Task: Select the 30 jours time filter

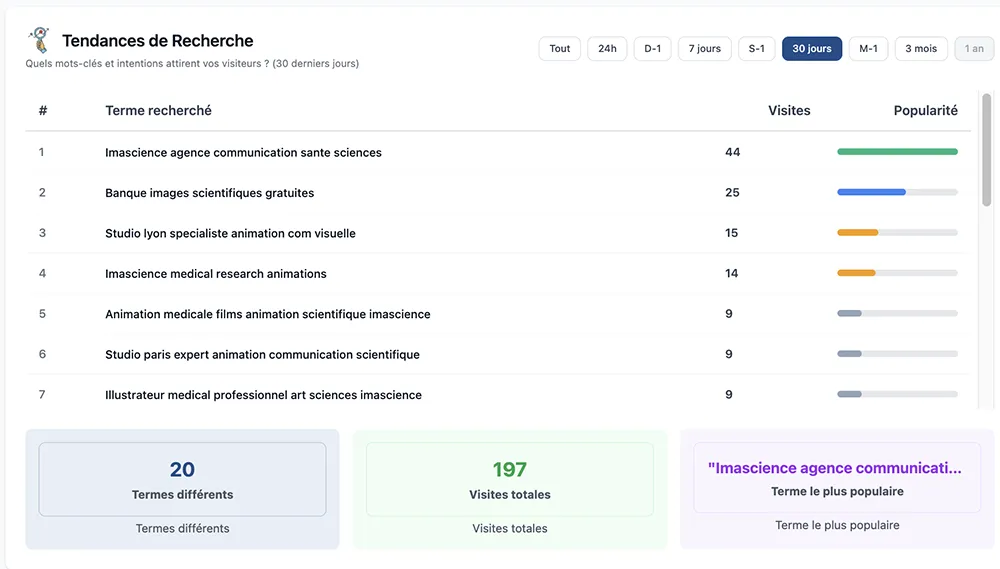Action: [812, 48]
